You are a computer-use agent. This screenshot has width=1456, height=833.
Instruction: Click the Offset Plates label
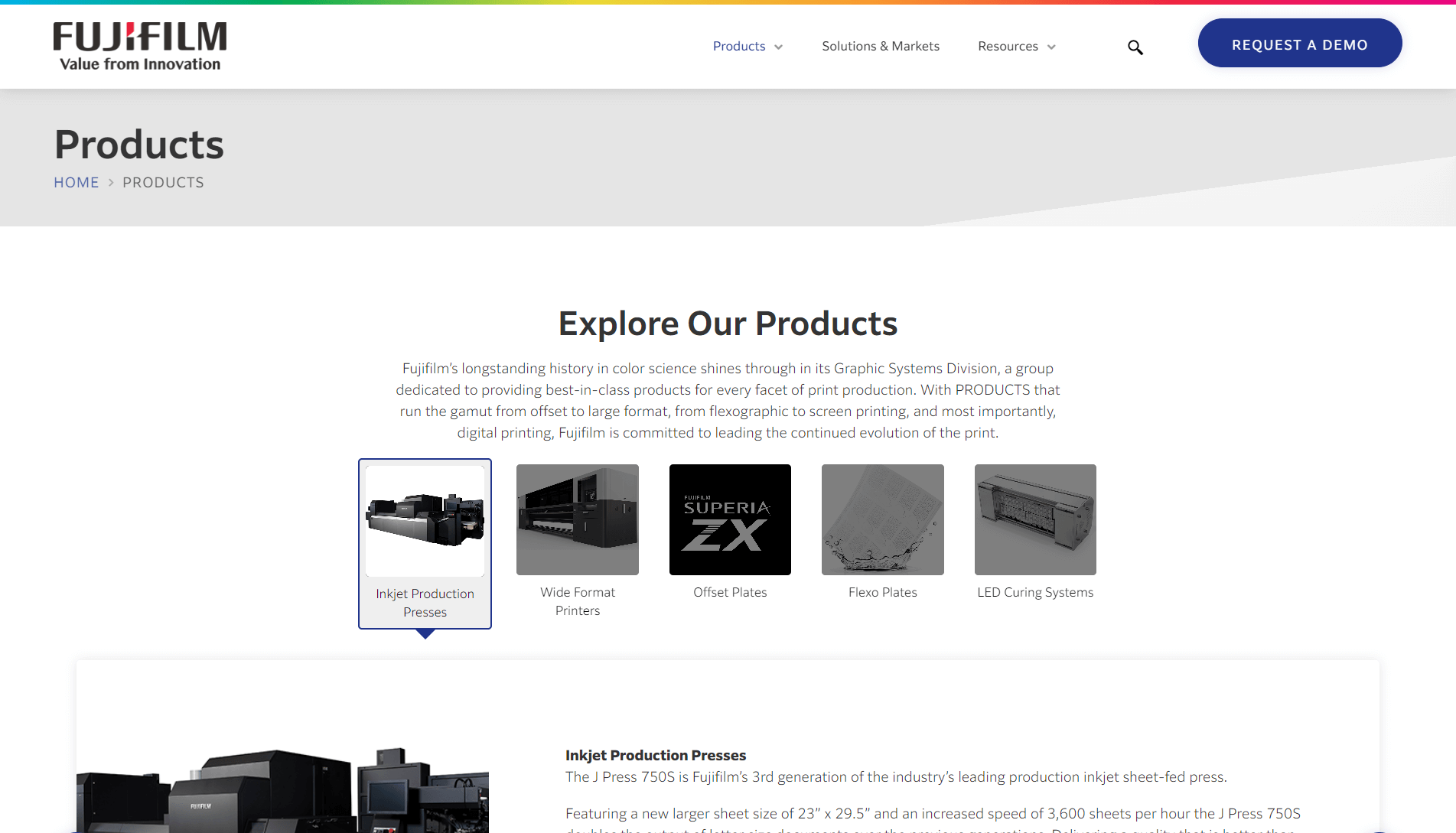point(730,592)
